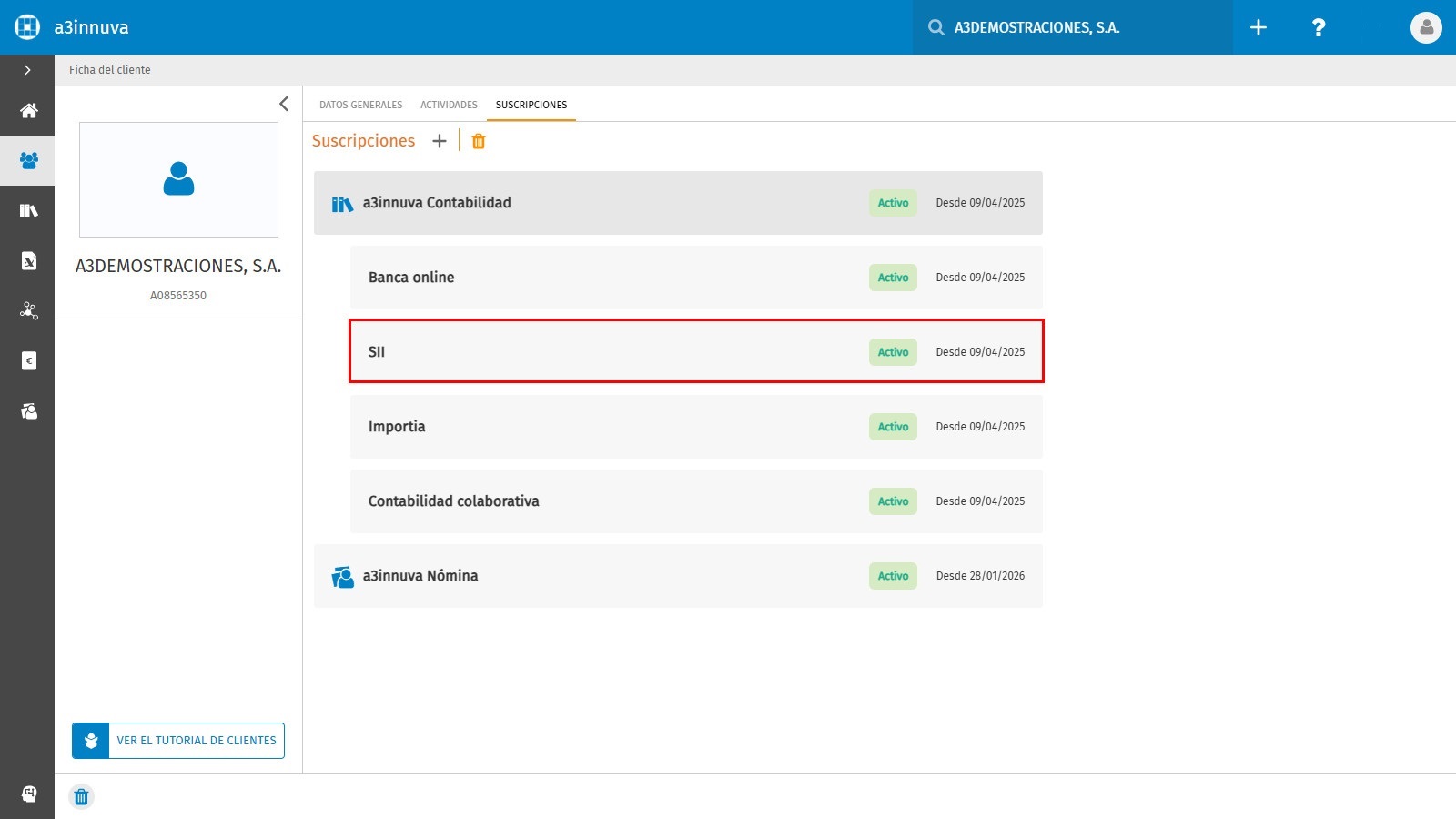Expand the left sidebar with chevron
Image resolution: width=1456 pixels, height=819 pixels.
(27, 70)
